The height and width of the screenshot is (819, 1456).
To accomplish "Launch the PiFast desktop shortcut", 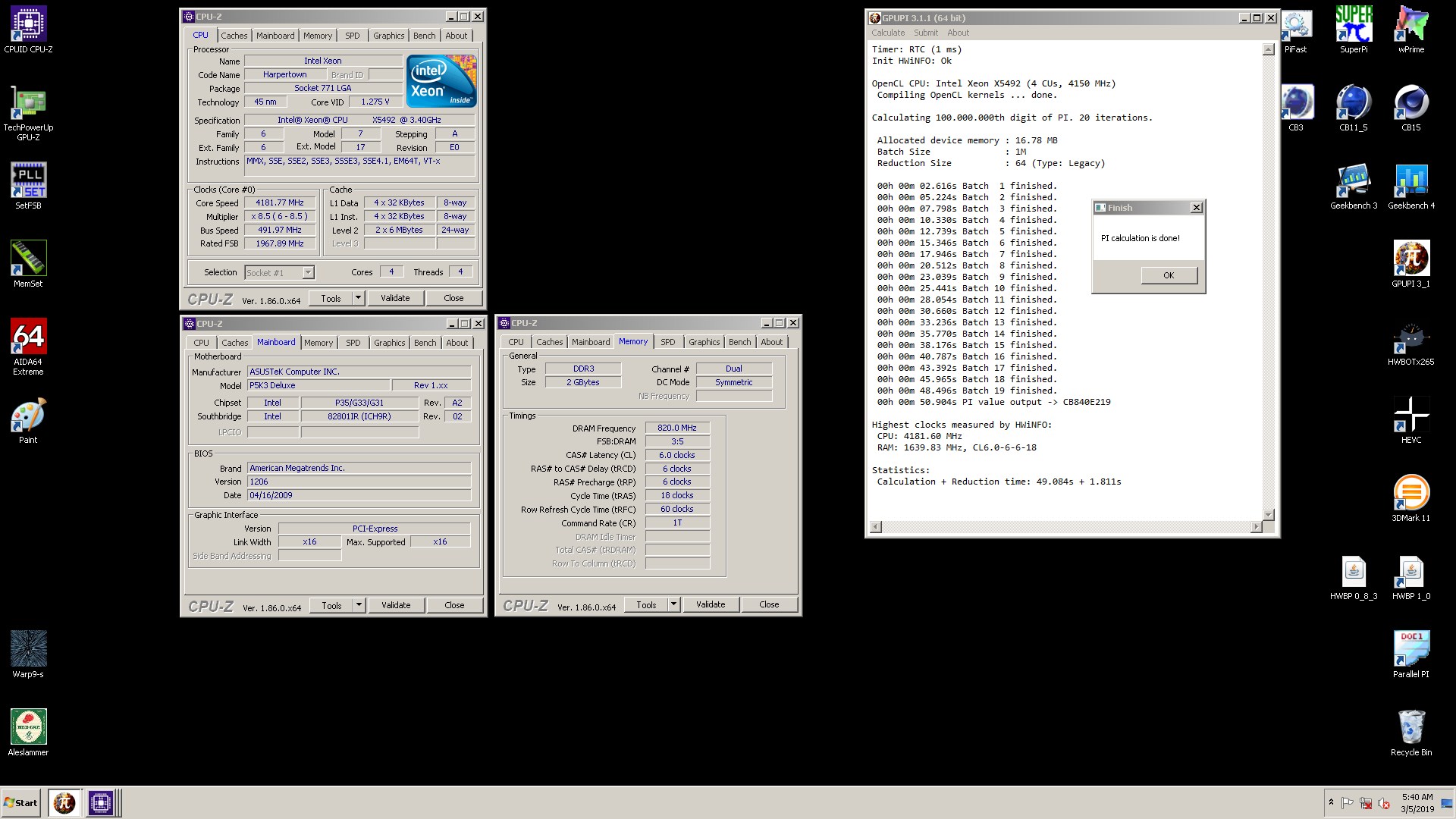I will pyautogui.click(x=1295, y=30).
